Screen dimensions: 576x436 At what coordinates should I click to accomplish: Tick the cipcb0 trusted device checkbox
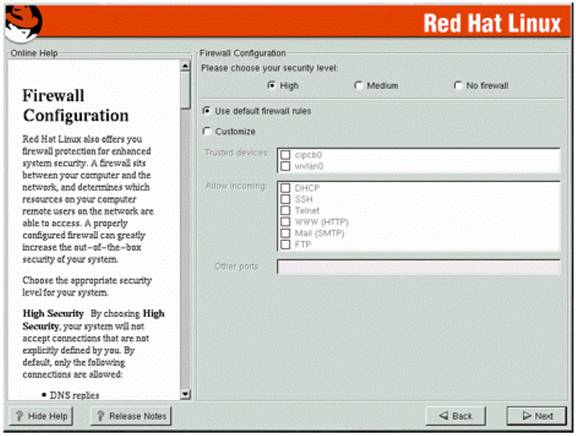pyautogui.click(x=285, y=155)
